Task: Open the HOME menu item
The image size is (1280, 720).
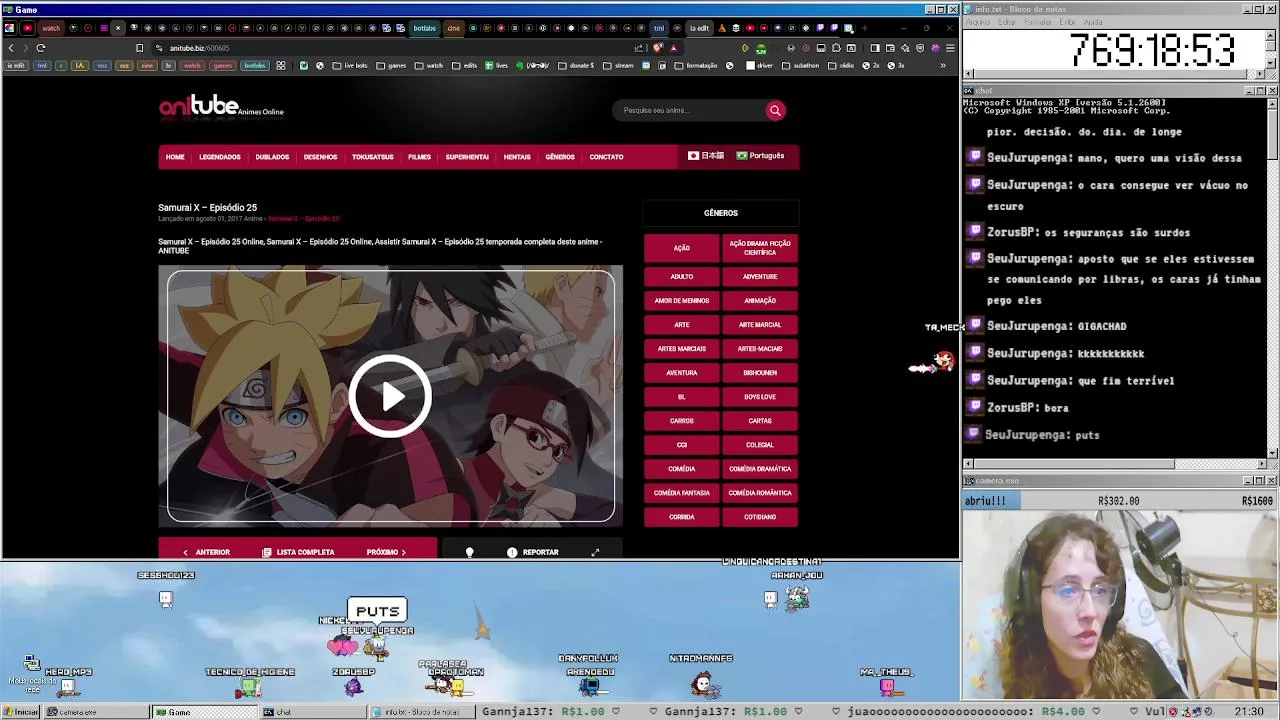Action: pos(175,157)
